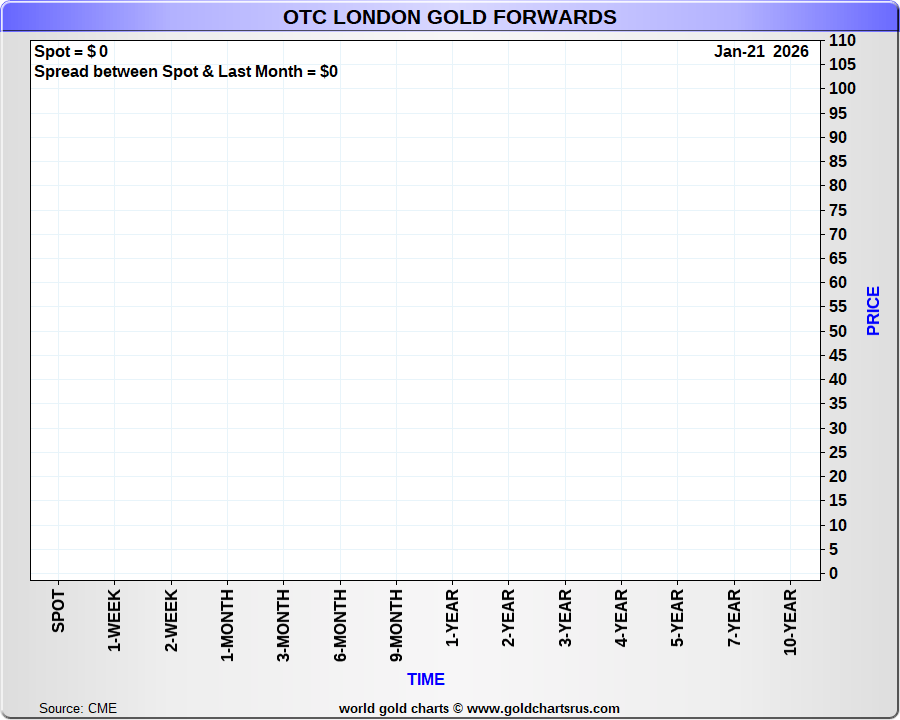Click the Source: CME attribution text
The image size is (900, 720).
tap(78, 708)
